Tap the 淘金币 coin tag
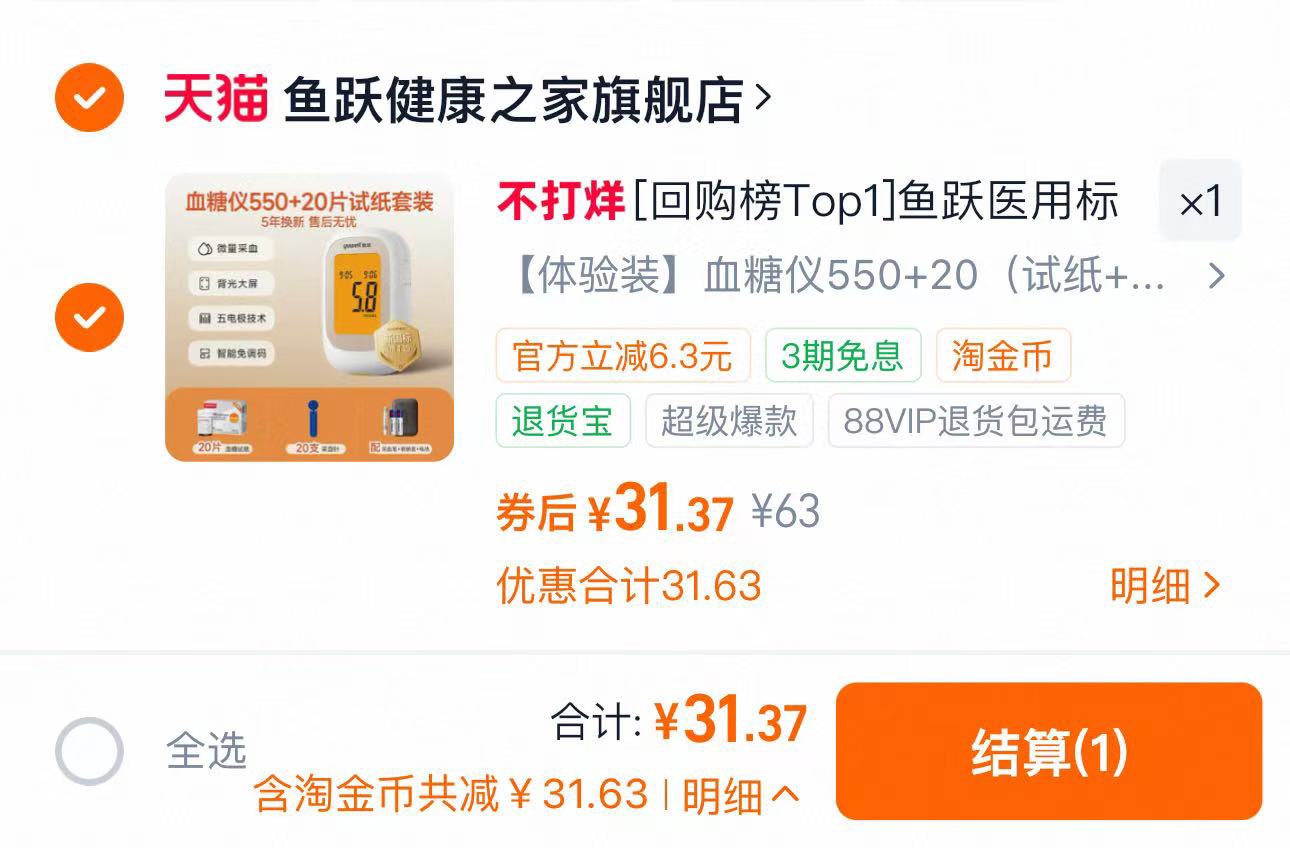This screenshot has height=848, width=1290. pos(1003,356)
